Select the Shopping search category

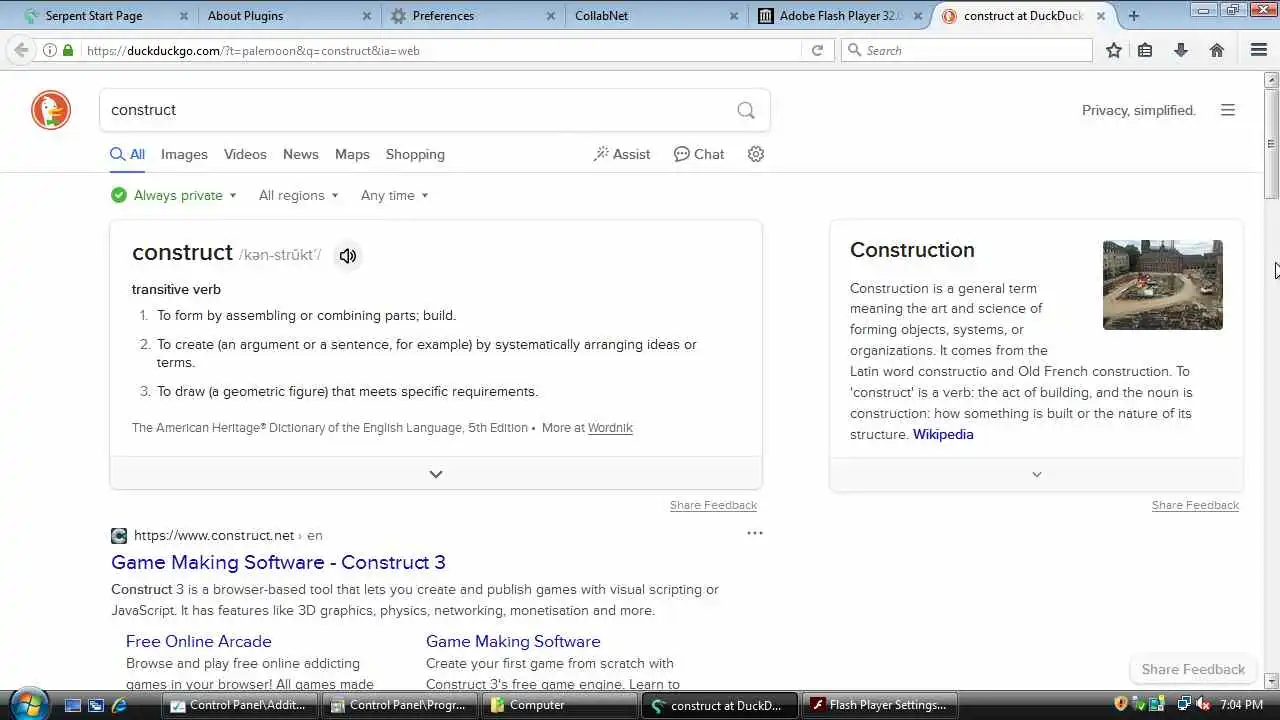(415, 154)
